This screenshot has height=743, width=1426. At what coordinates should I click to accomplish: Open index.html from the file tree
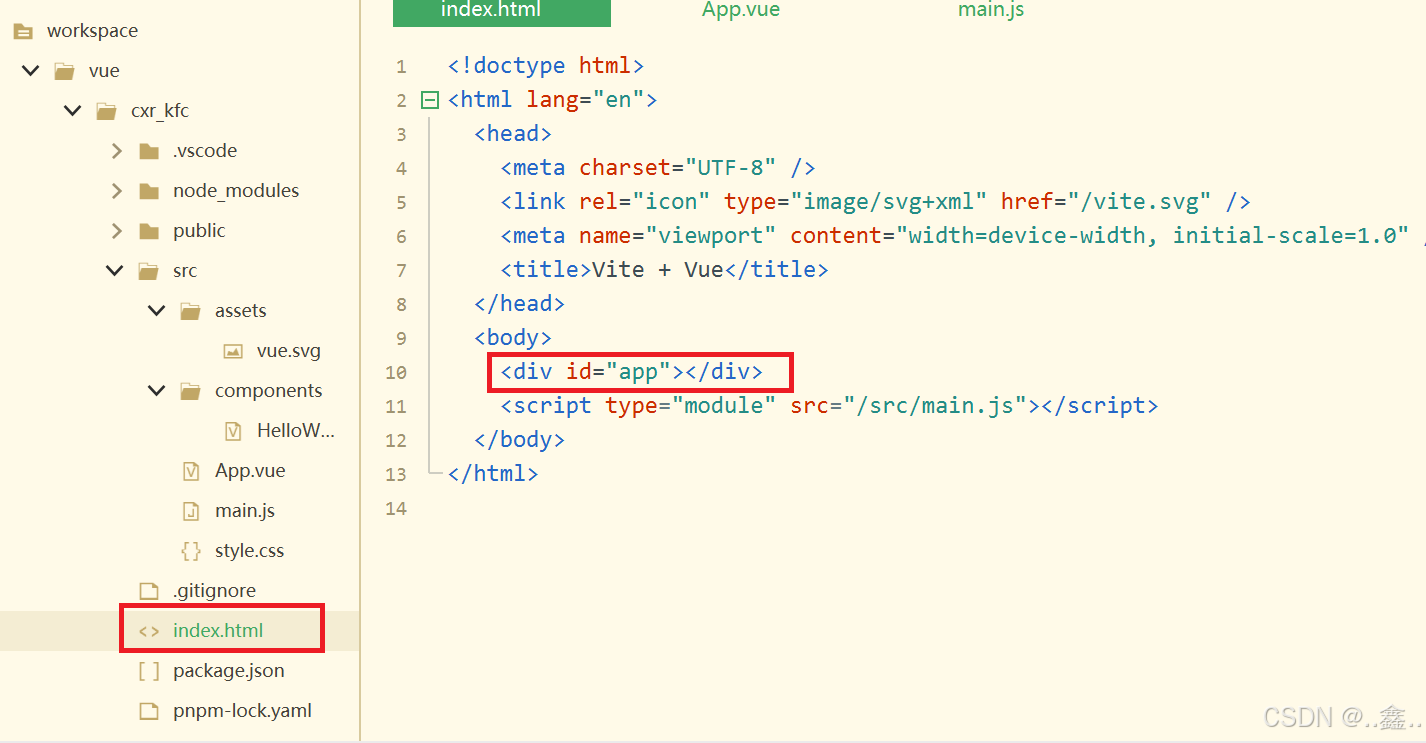click(x=218, y=631)
